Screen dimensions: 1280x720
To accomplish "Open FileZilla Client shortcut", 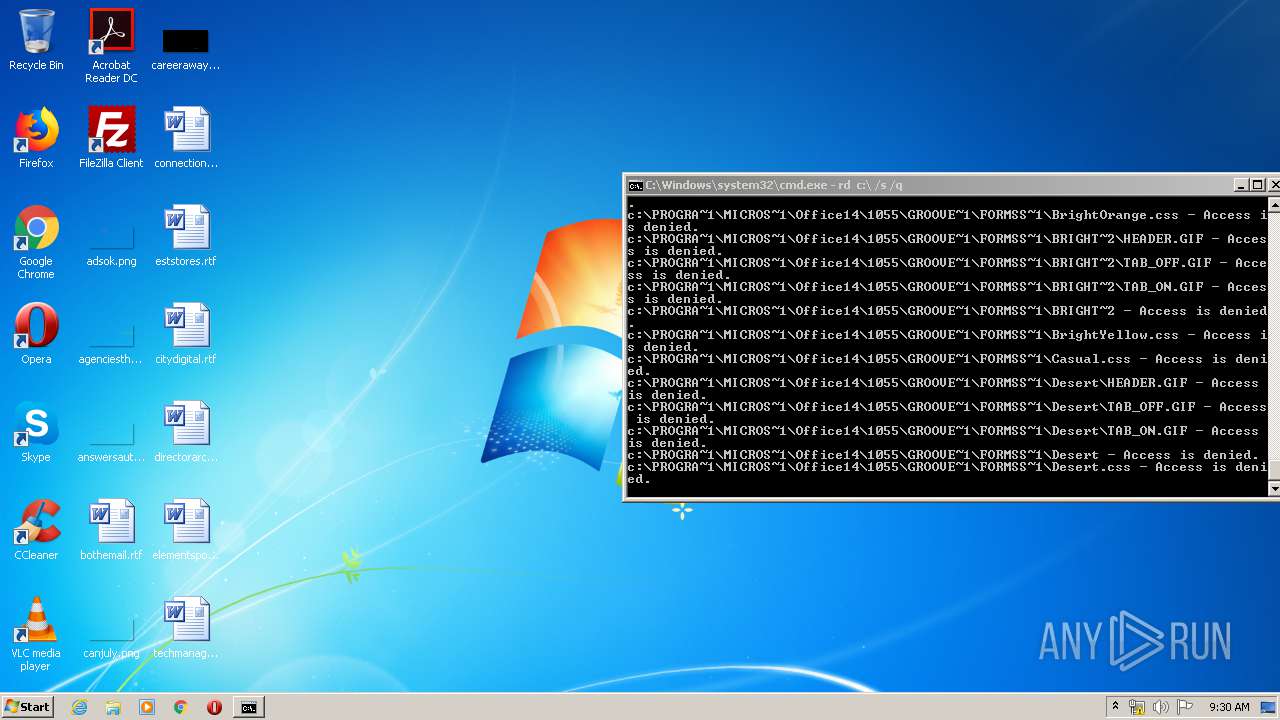I will point(111,138).
